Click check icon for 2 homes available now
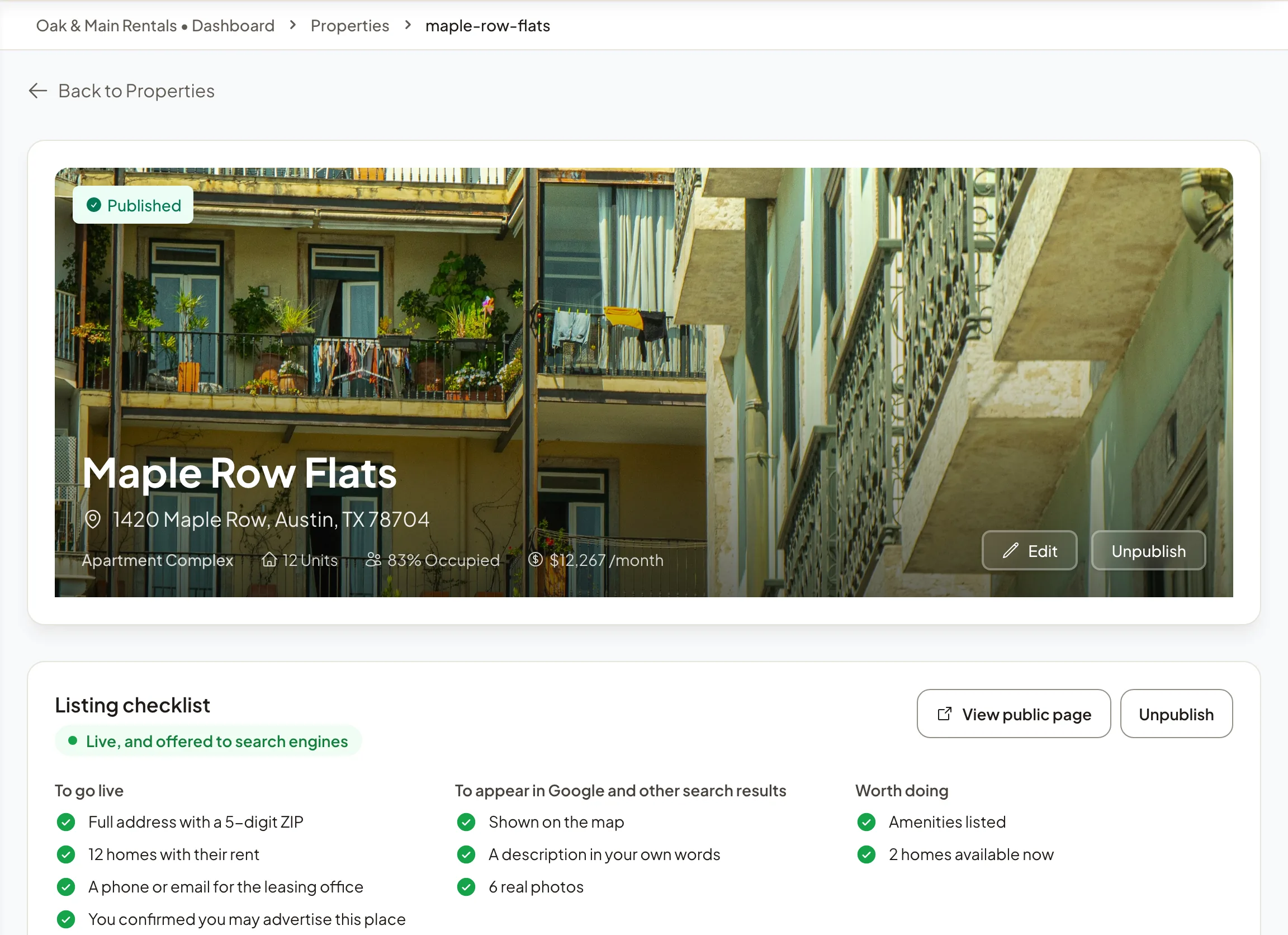The image size is (1288, 935). (x=866, y=854)
